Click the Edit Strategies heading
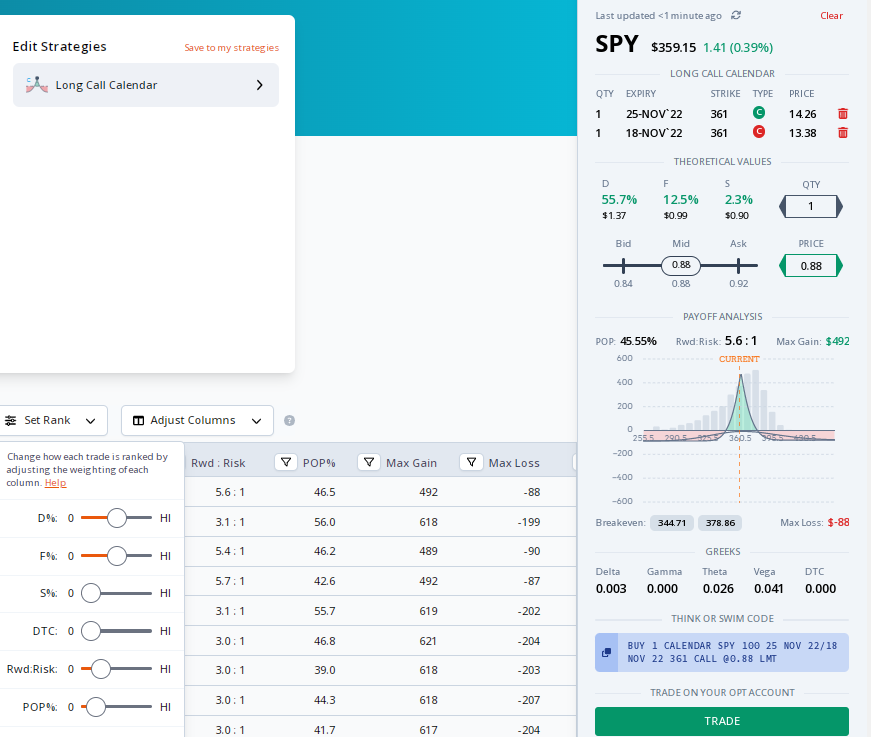The image size is (871, 737). tap(59, 47)
